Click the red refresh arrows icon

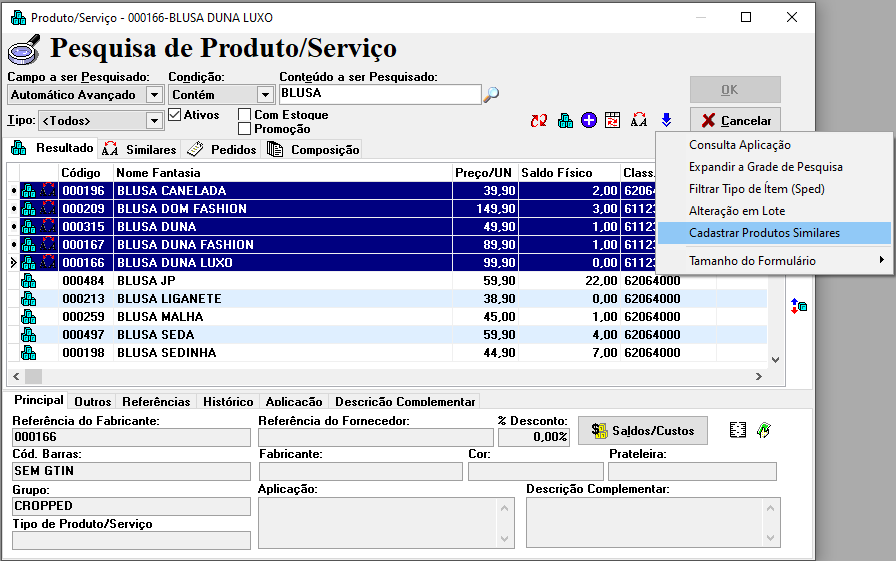tap(539, 120)
